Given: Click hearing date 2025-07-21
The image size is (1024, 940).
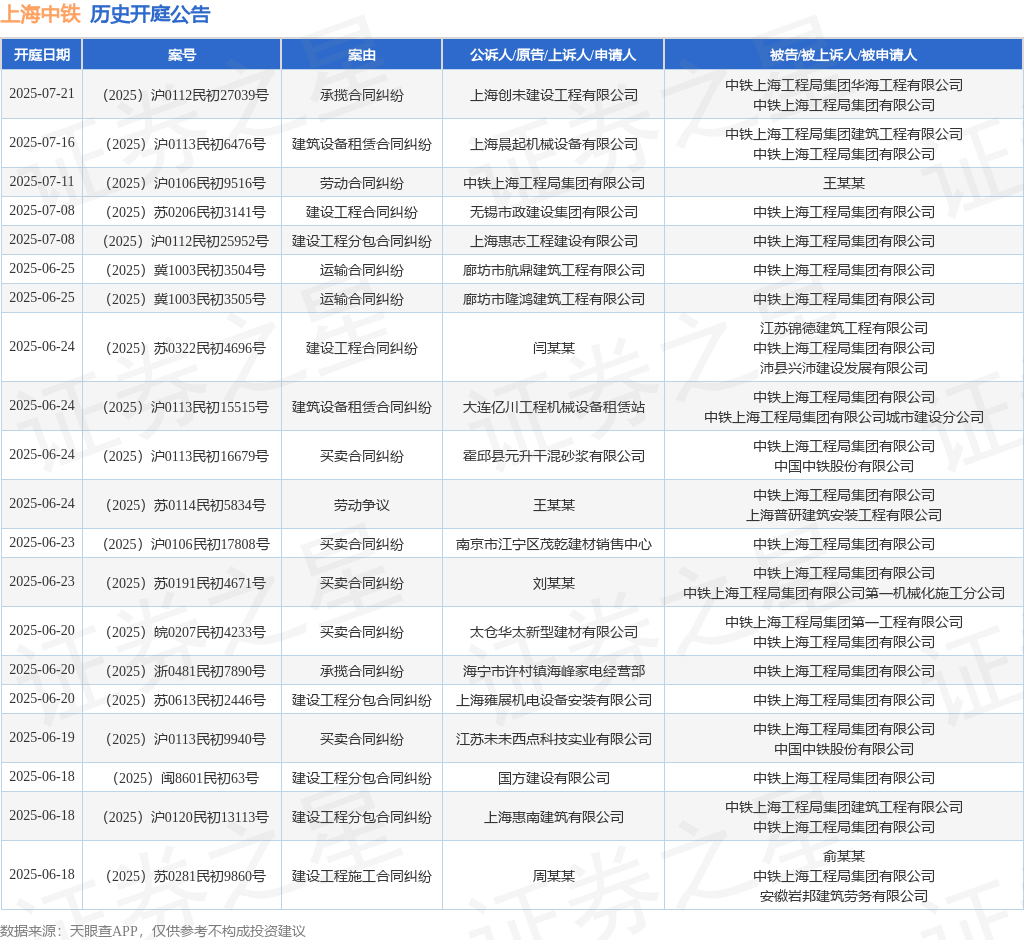Looking at the screenshot, I should coord(42,93).
